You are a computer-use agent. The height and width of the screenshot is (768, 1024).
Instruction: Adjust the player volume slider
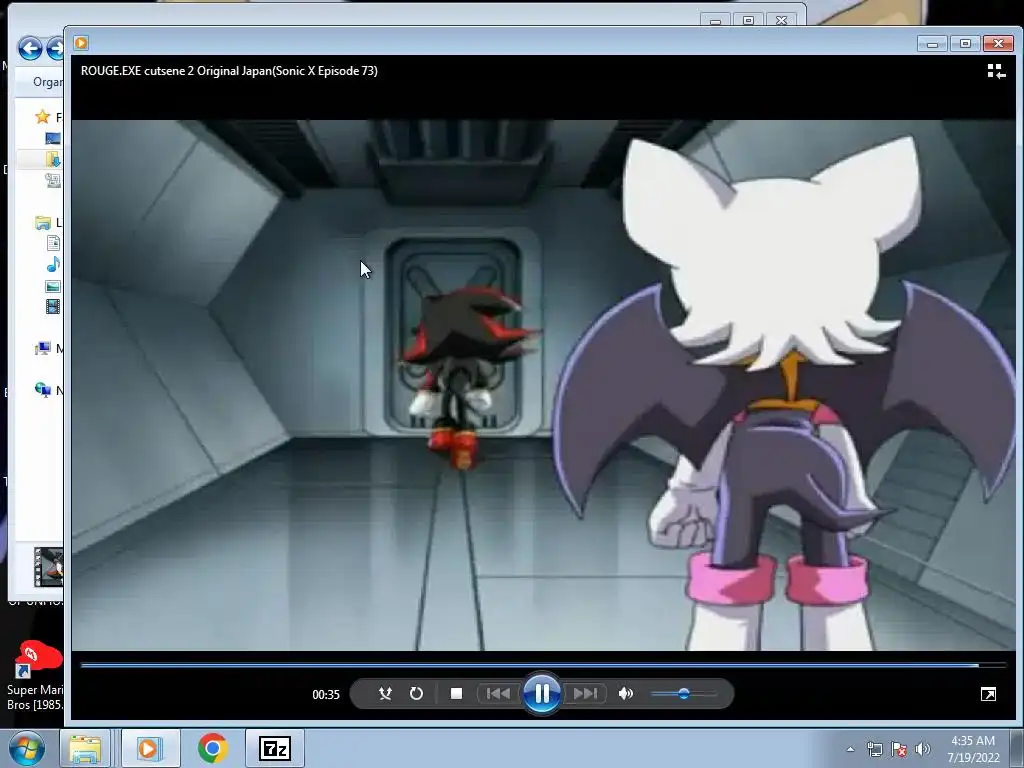pyautogui.click(x=684, y=694)
